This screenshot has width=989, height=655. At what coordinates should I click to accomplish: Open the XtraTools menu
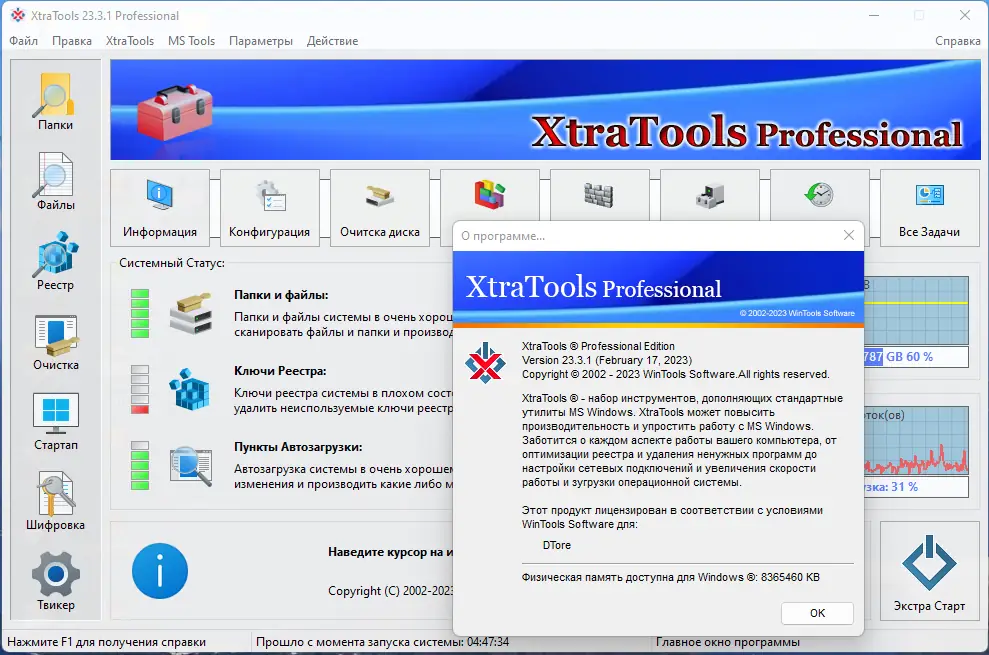[130, 41]
